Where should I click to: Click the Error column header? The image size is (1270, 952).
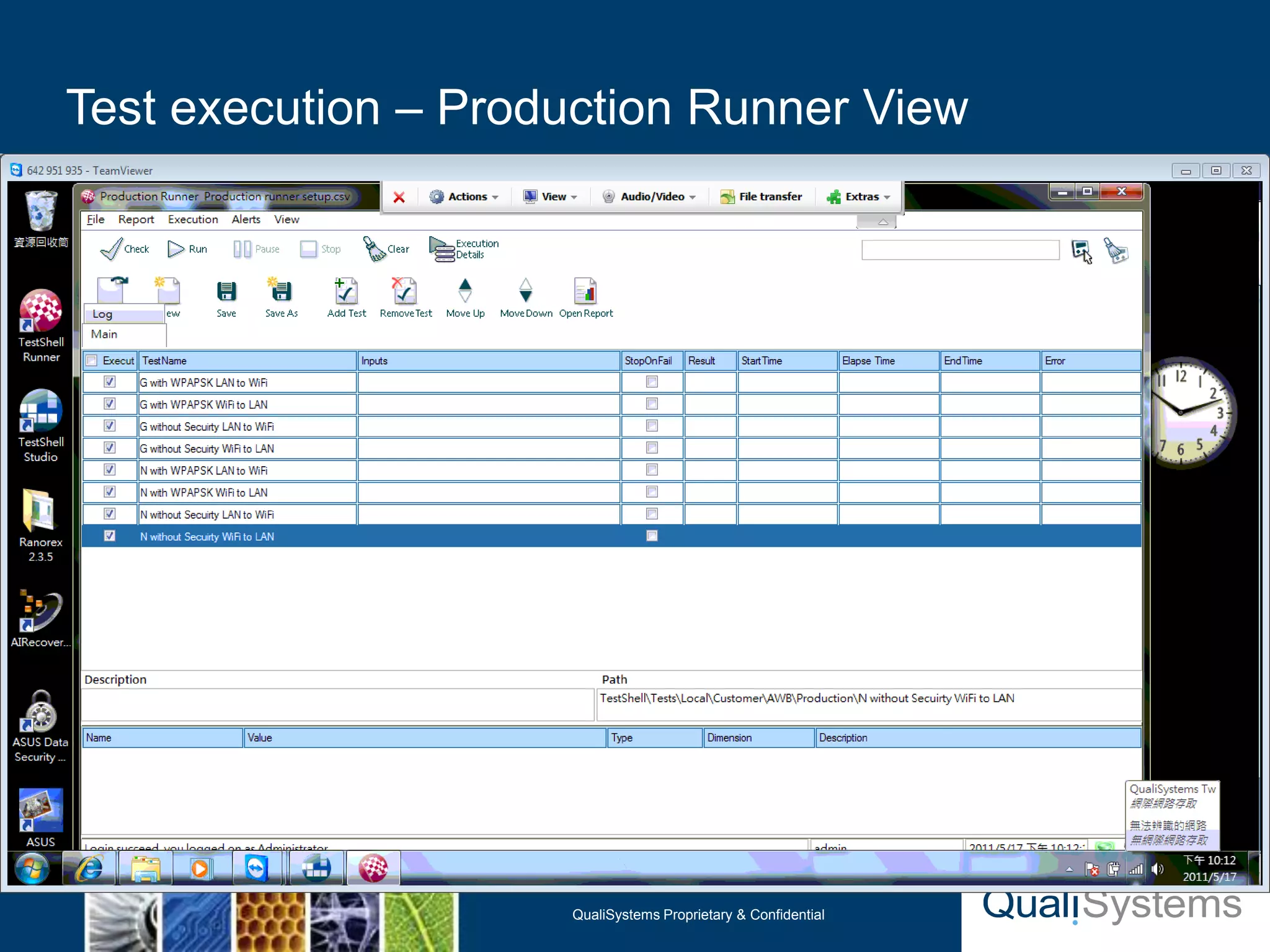click(1091, 361)
